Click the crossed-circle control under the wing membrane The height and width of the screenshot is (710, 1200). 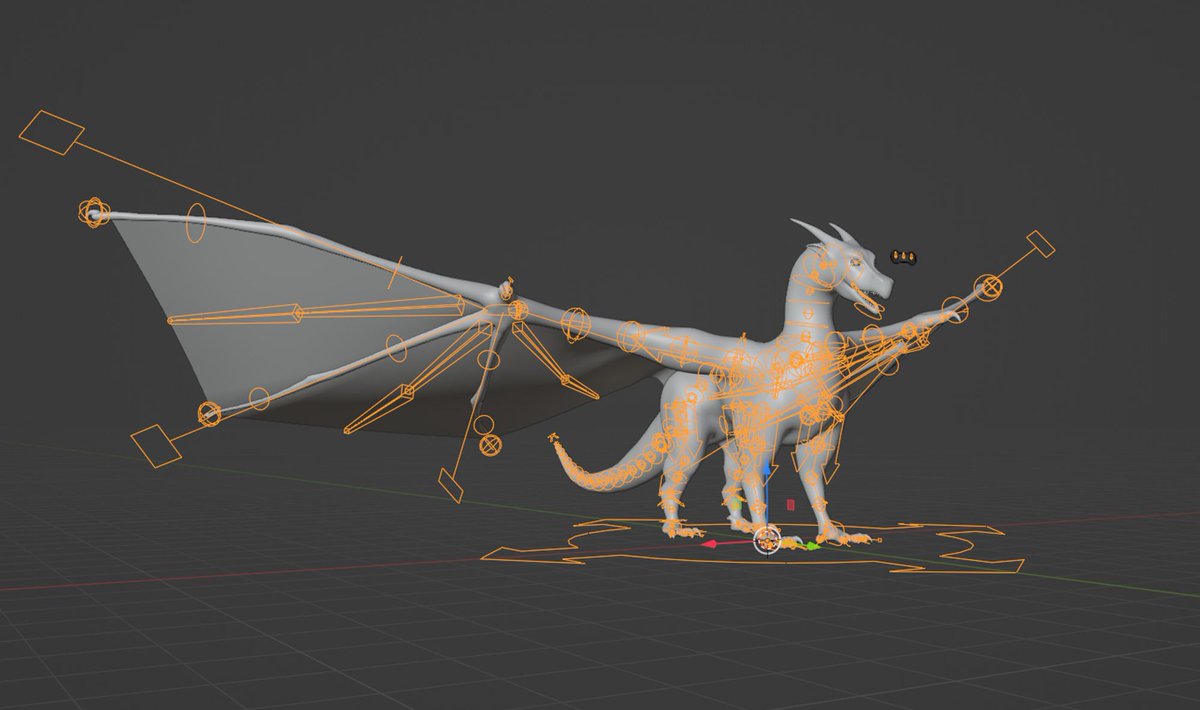(x=489, y=445)
